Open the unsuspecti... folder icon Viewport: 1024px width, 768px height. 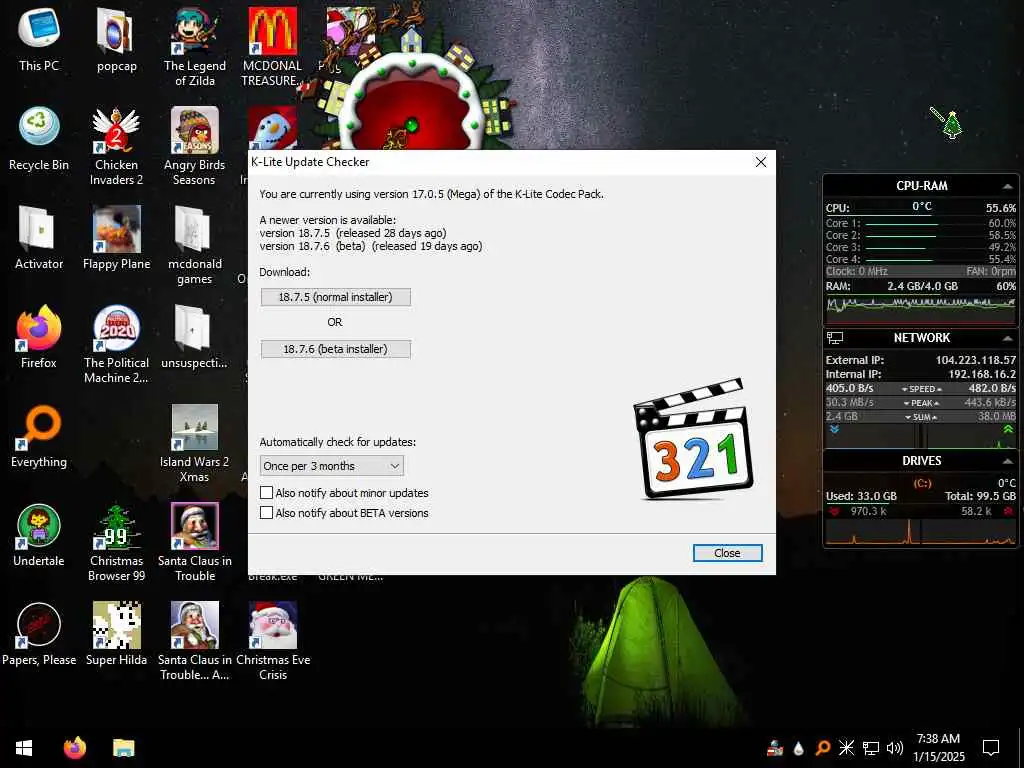(x=195, y=337)
